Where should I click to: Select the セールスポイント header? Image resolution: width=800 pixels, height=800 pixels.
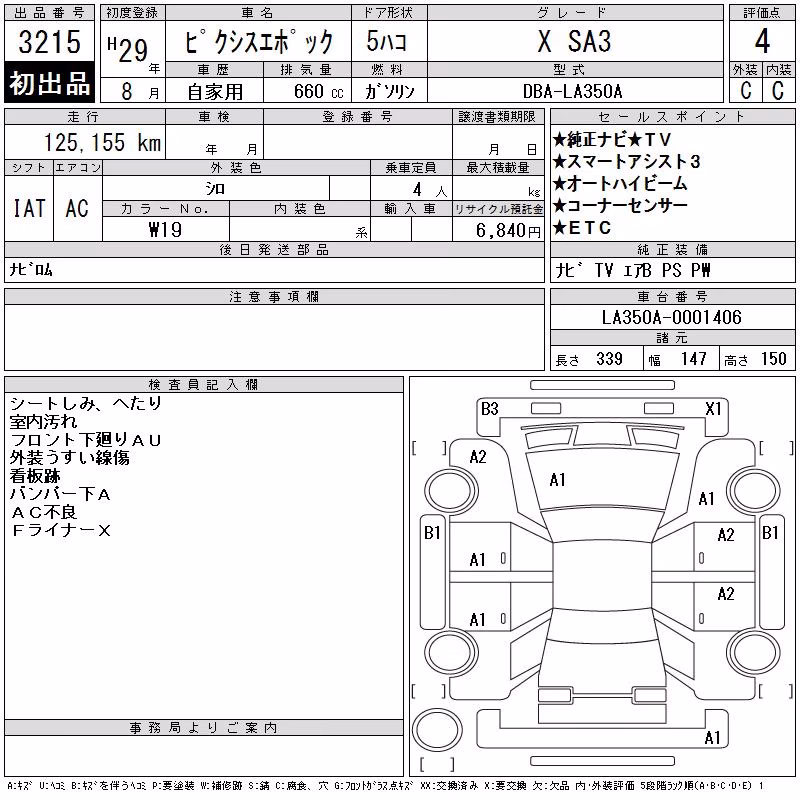(x=672, y=117)
